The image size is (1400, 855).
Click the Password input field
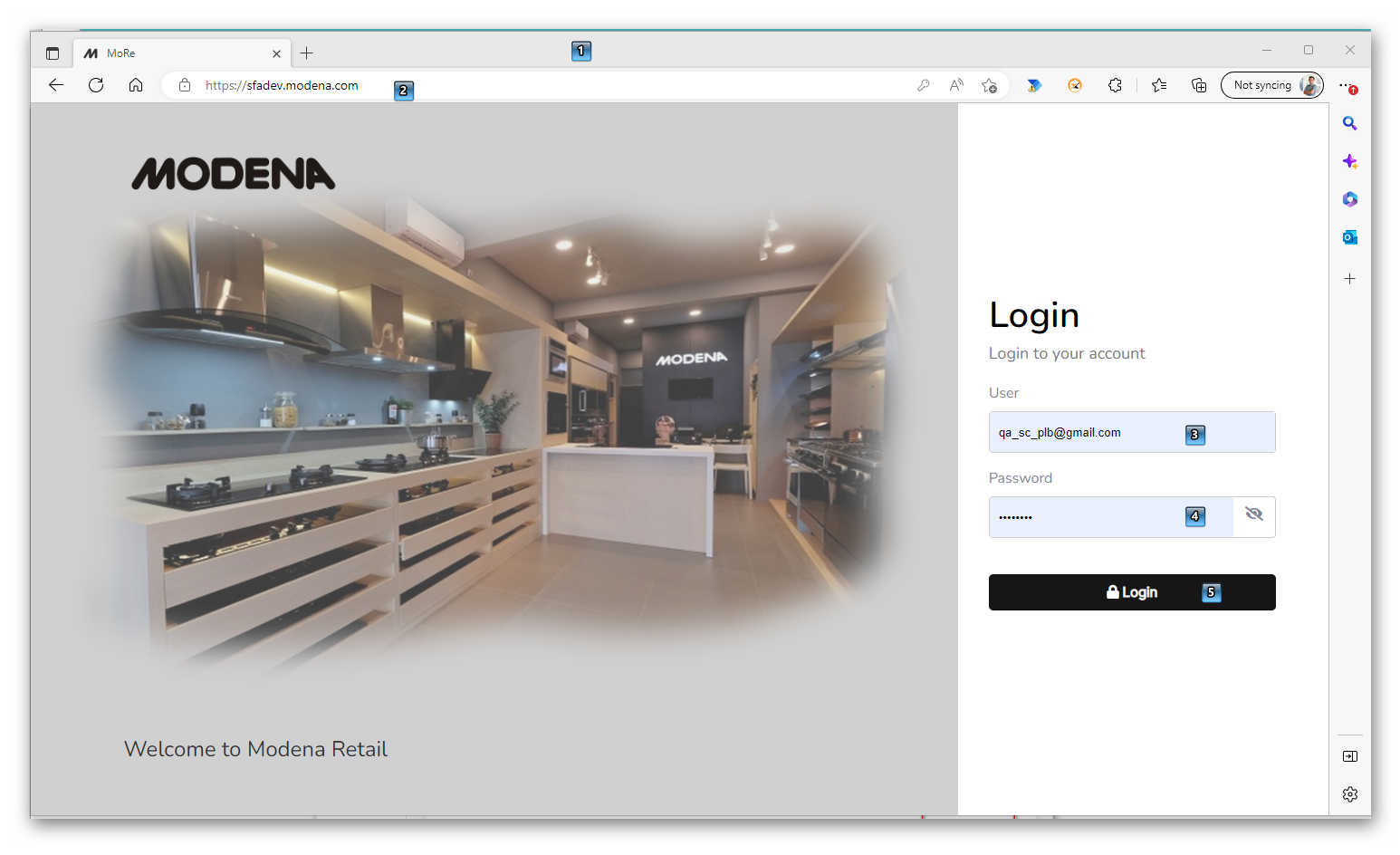tap(1087, 517)
